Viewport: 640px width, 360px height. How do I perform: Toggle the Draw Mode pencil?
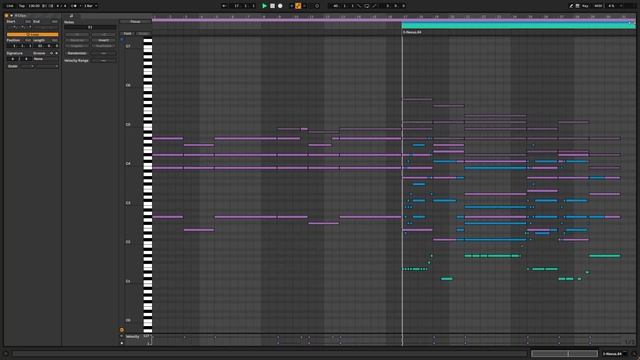tap(571, 6)
